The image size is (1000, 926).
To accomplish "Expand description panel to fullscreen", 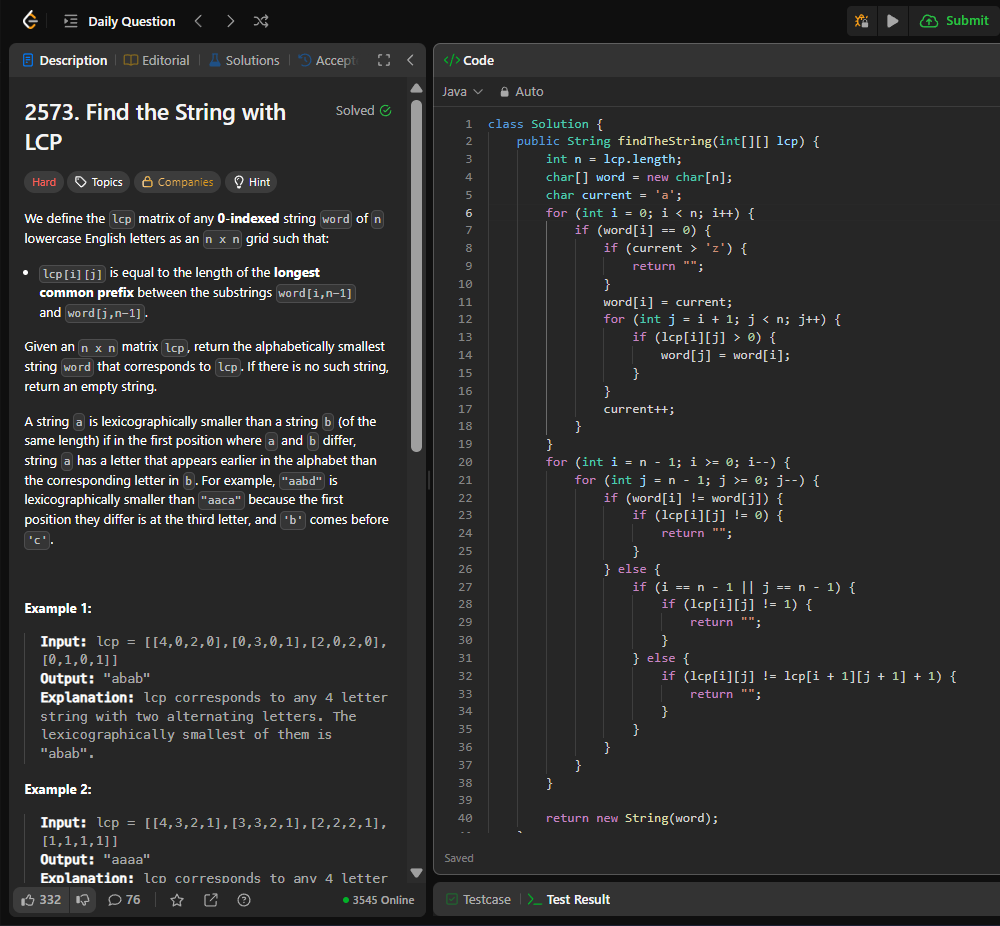I will (383, 60).
